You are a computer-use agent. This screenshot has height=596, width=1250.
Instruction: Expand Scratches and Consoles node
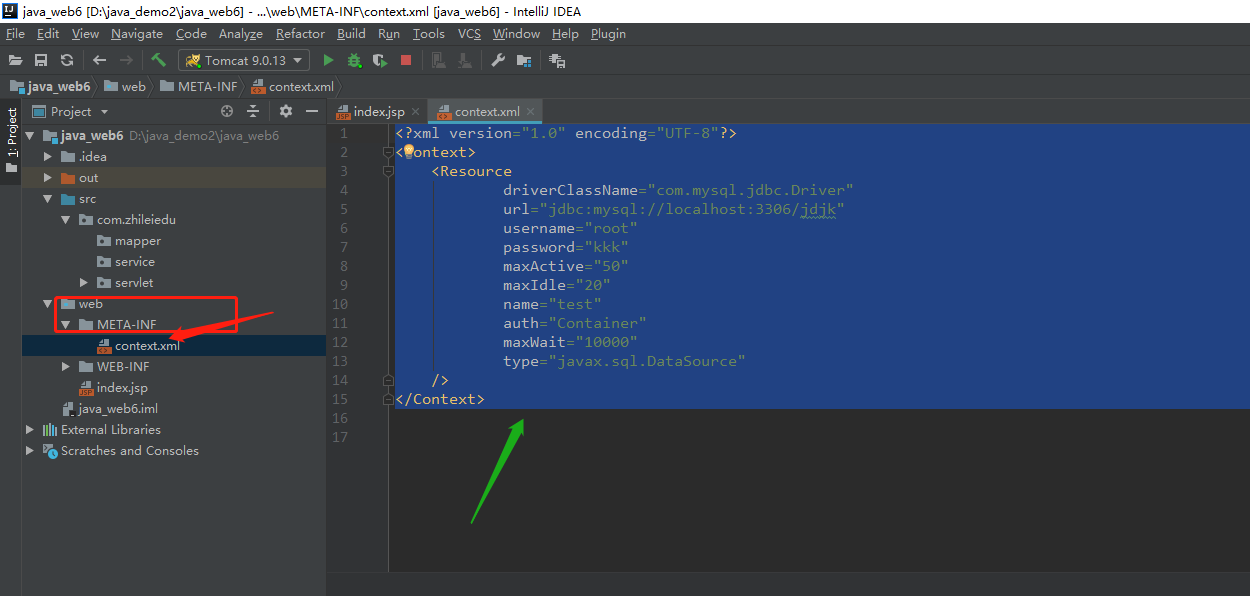[30, 451]
